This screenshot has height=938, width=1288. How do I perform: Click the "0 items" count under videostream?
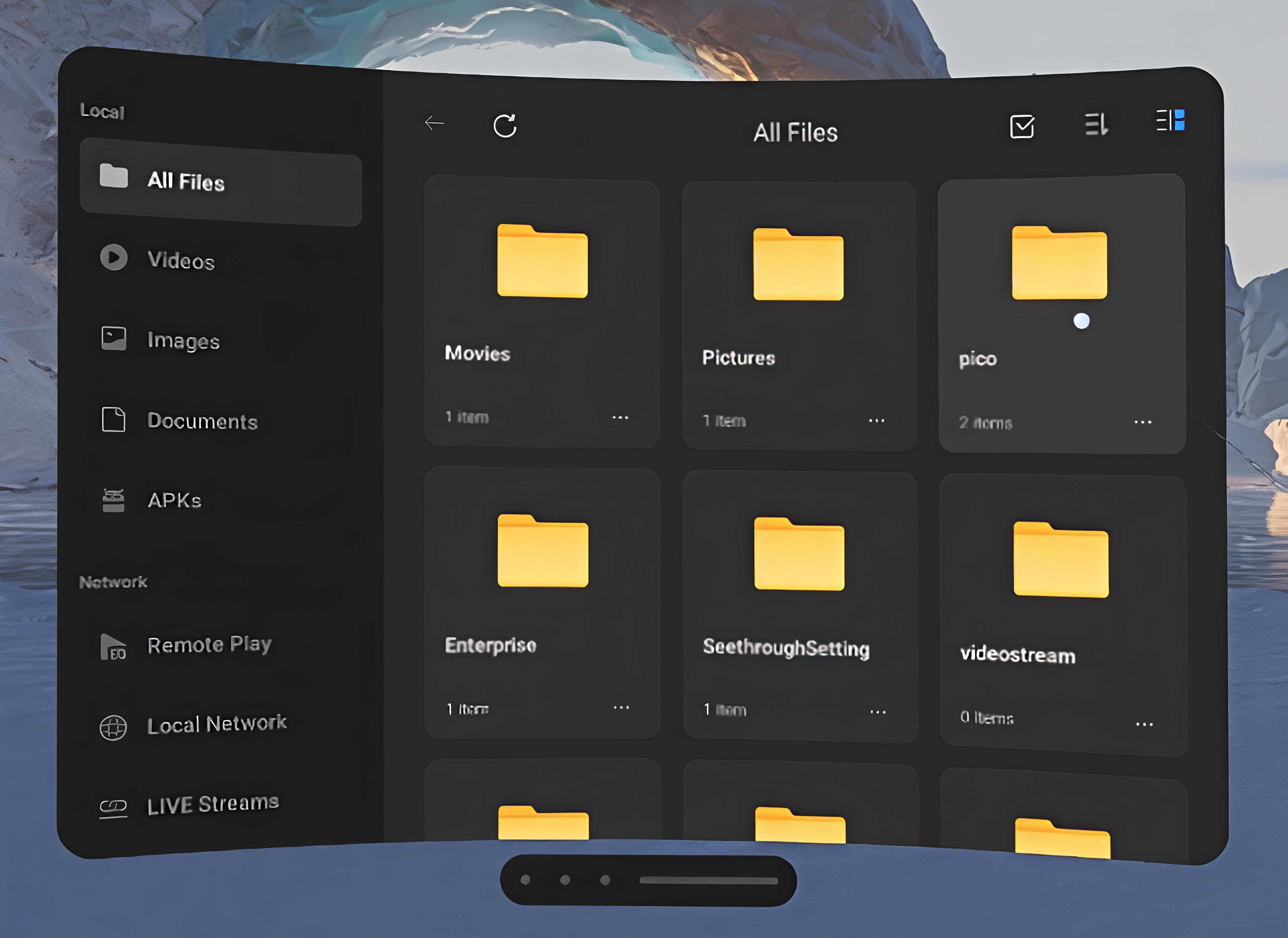click(987, 718)
